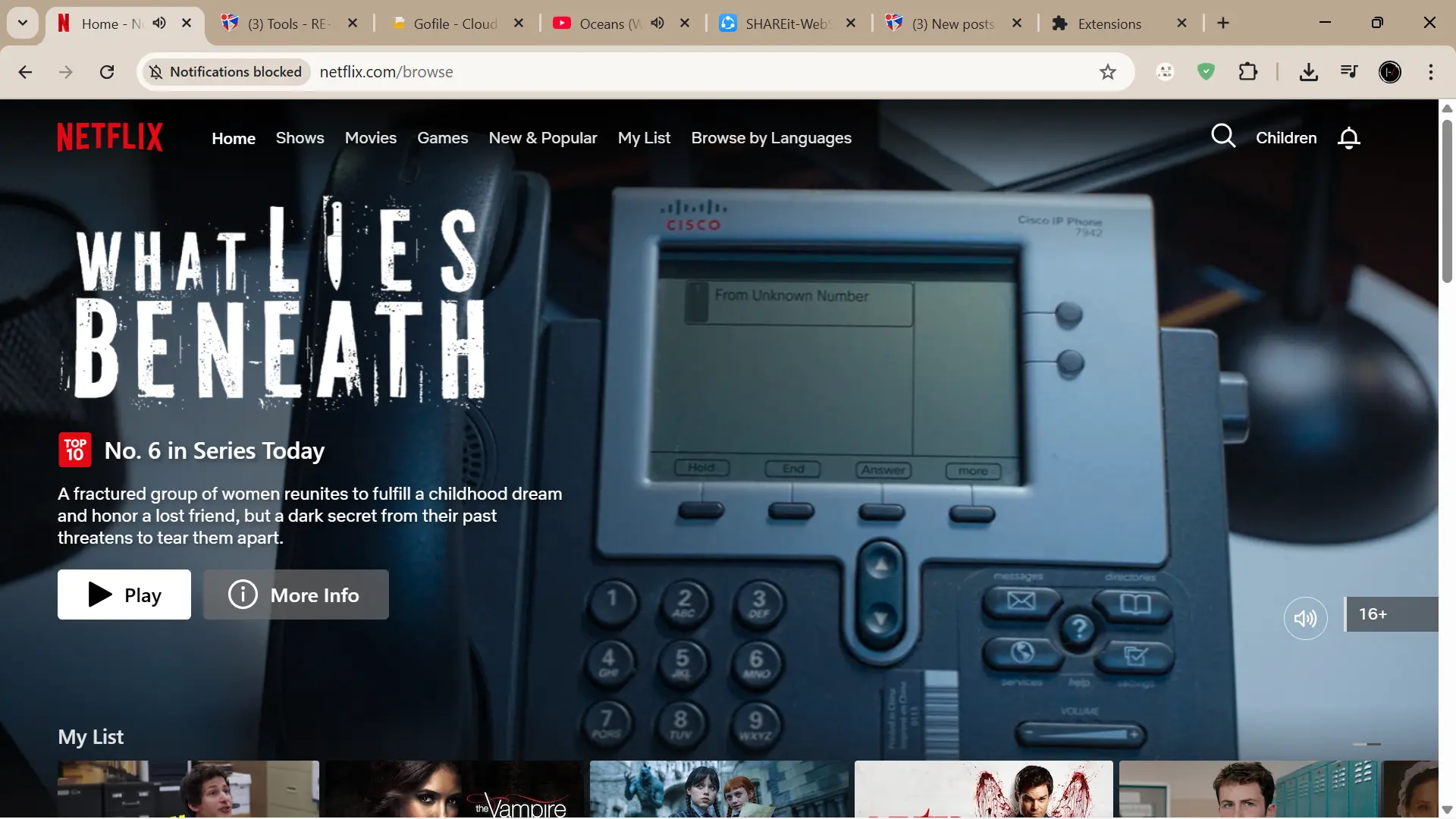The width and height of the screenshot is (1456, 819).
Task: Open browser downloads
Action: (1308, 72)
